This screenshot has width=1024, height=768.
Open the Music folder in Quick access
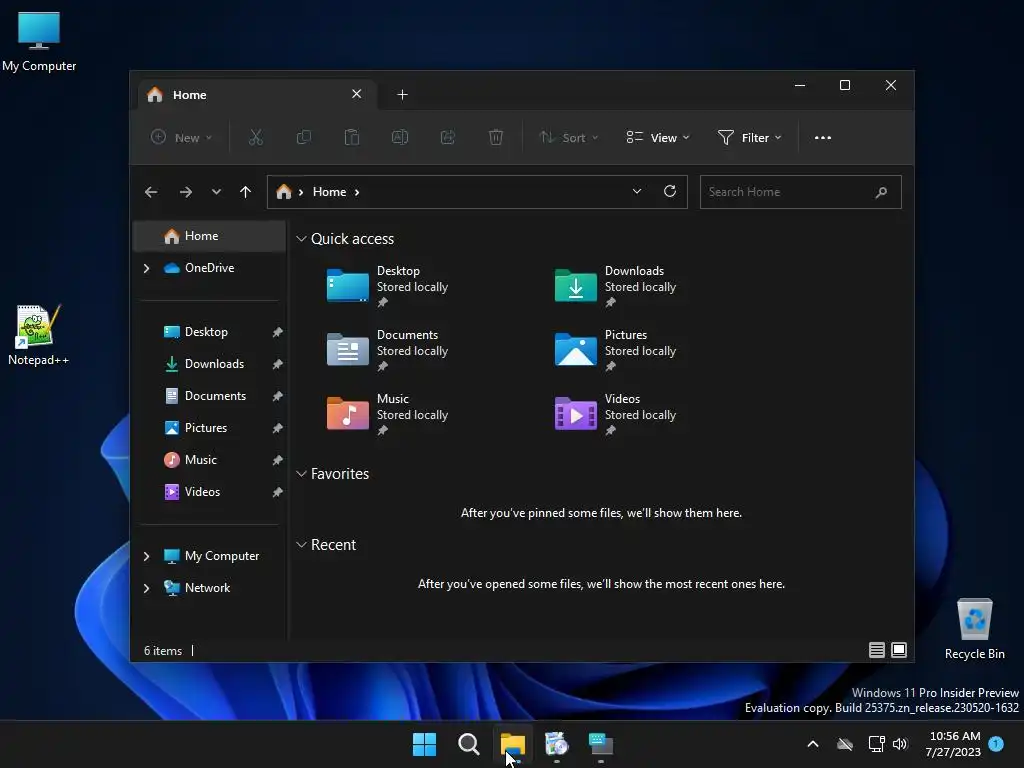388,414
